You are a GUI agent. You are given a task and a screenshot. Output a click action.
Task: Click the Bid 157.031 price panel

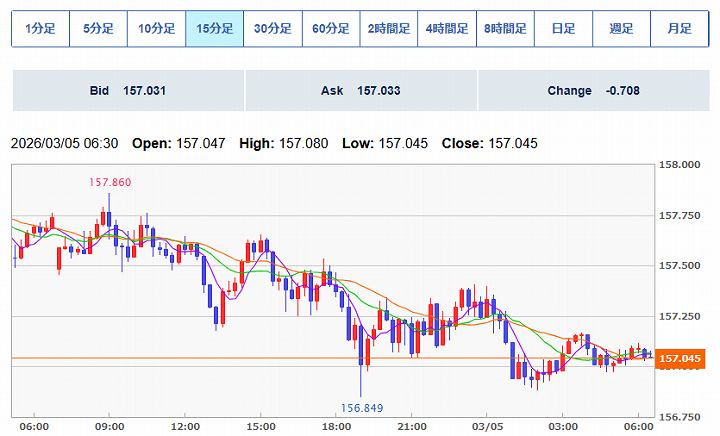(x=127, y=91)
